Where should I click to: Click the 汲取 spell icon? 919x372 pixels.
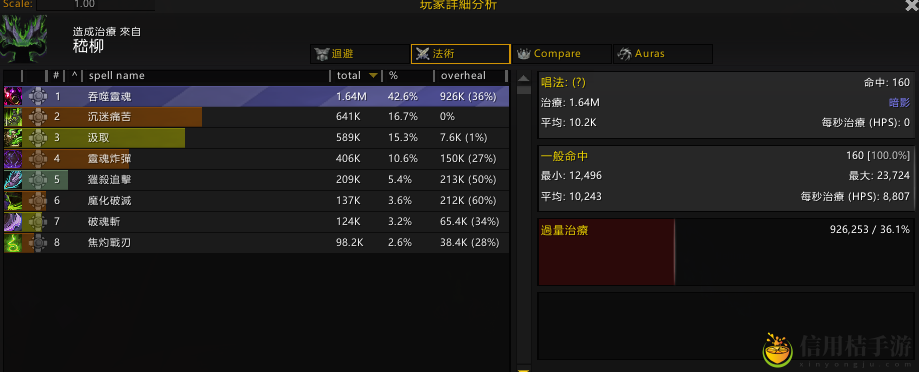[x=13, y=138]
